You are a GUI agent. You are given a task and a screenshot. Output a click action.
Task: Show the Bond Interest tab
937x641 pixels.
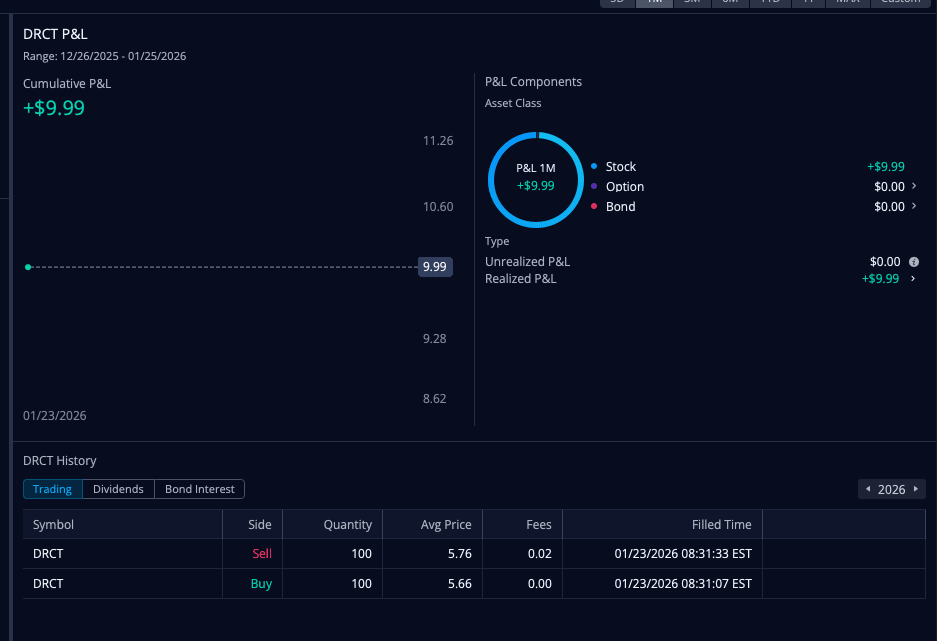200,489
